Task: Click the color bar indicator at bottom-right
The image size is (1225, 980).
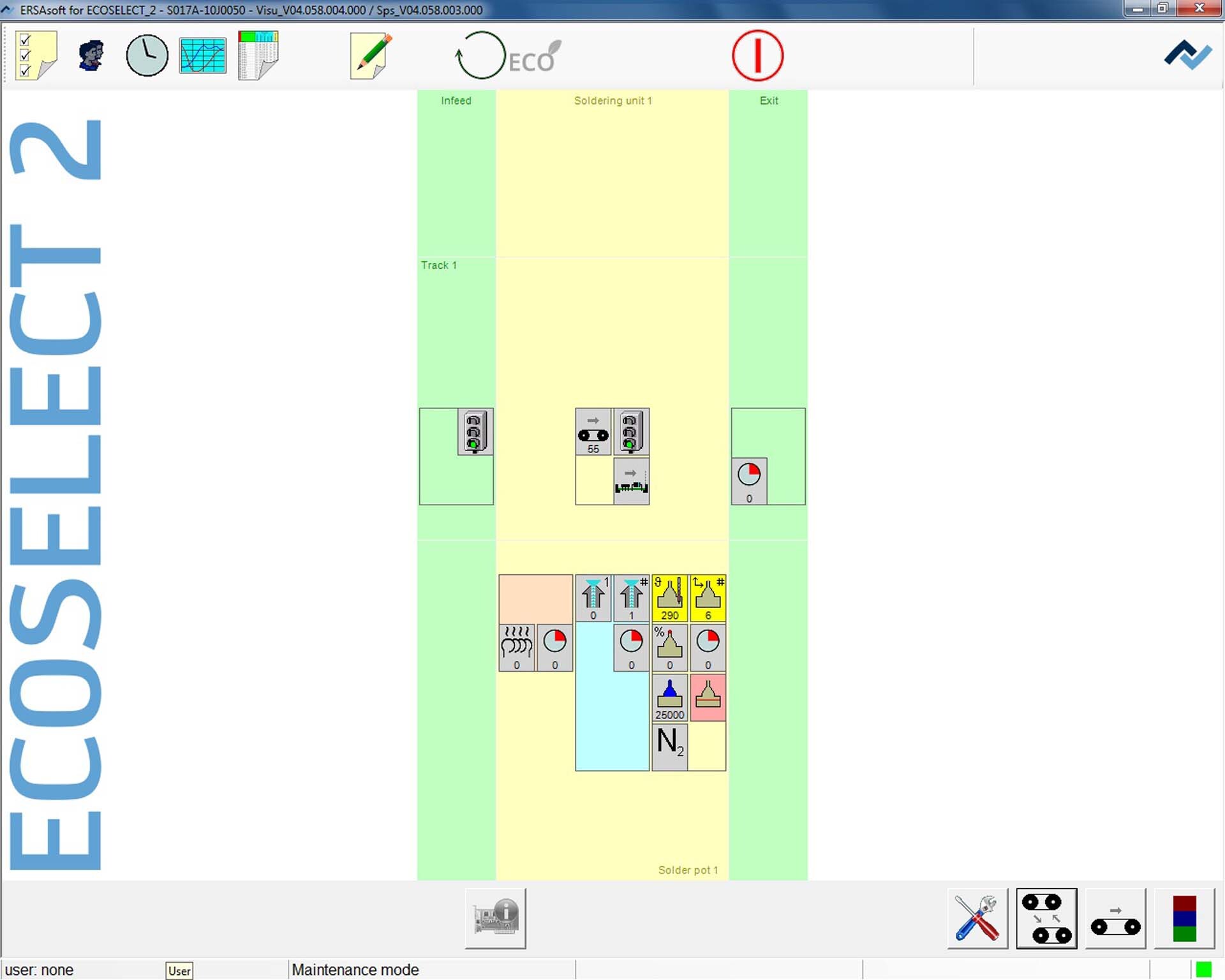Action: coord(1185,917)
